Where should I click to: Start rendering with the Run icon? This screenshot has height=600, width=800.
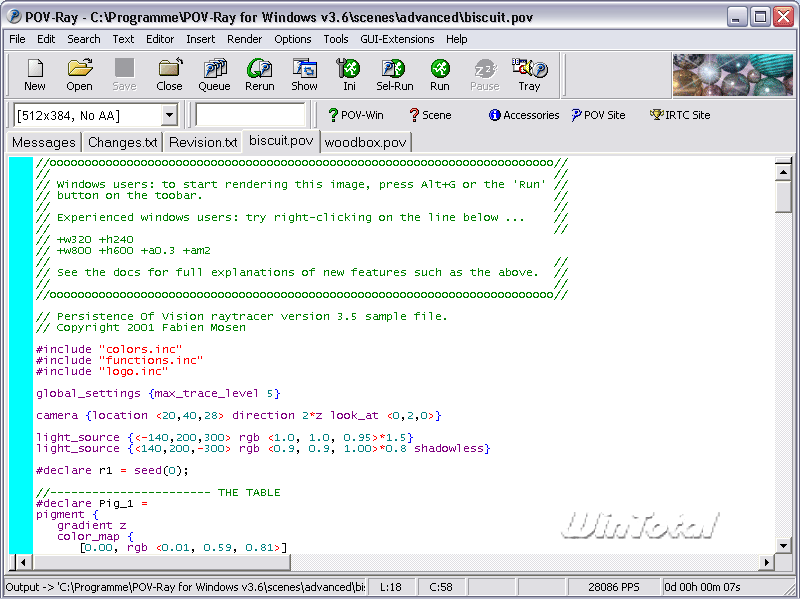[440, 74]
